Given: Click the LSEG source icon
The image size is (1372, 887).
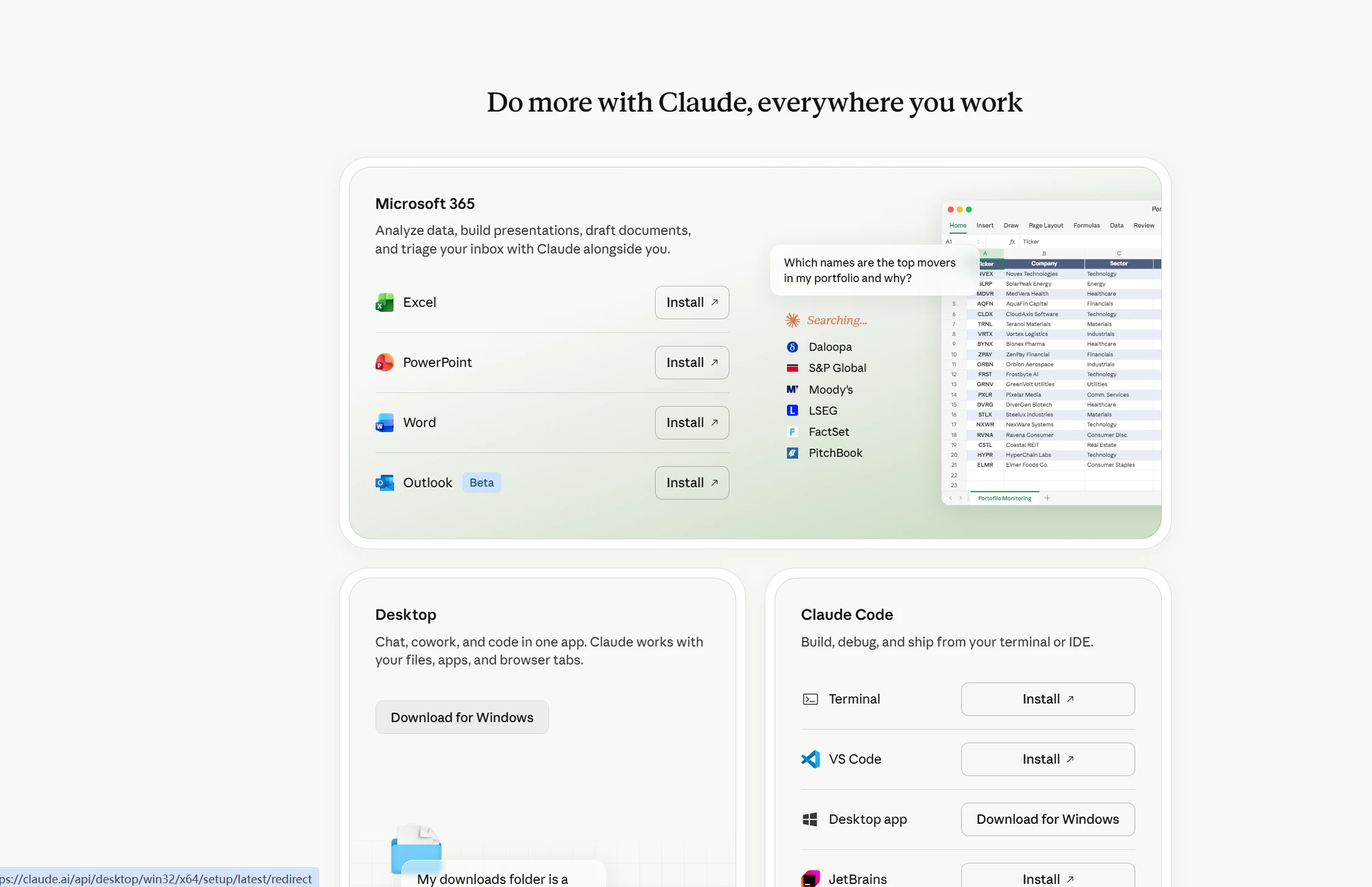Looking at the screenshot, I should click(x=792, y=410).
